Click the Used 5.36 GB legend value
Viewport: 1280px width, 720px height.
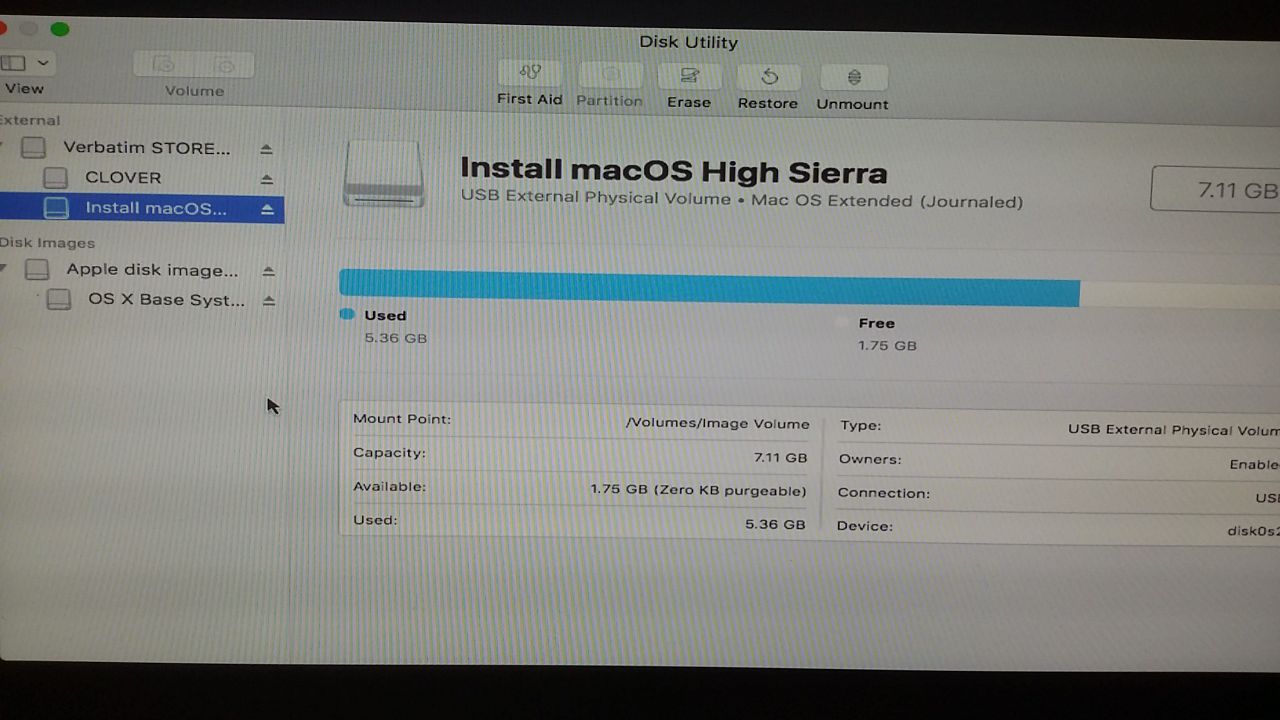396,338
